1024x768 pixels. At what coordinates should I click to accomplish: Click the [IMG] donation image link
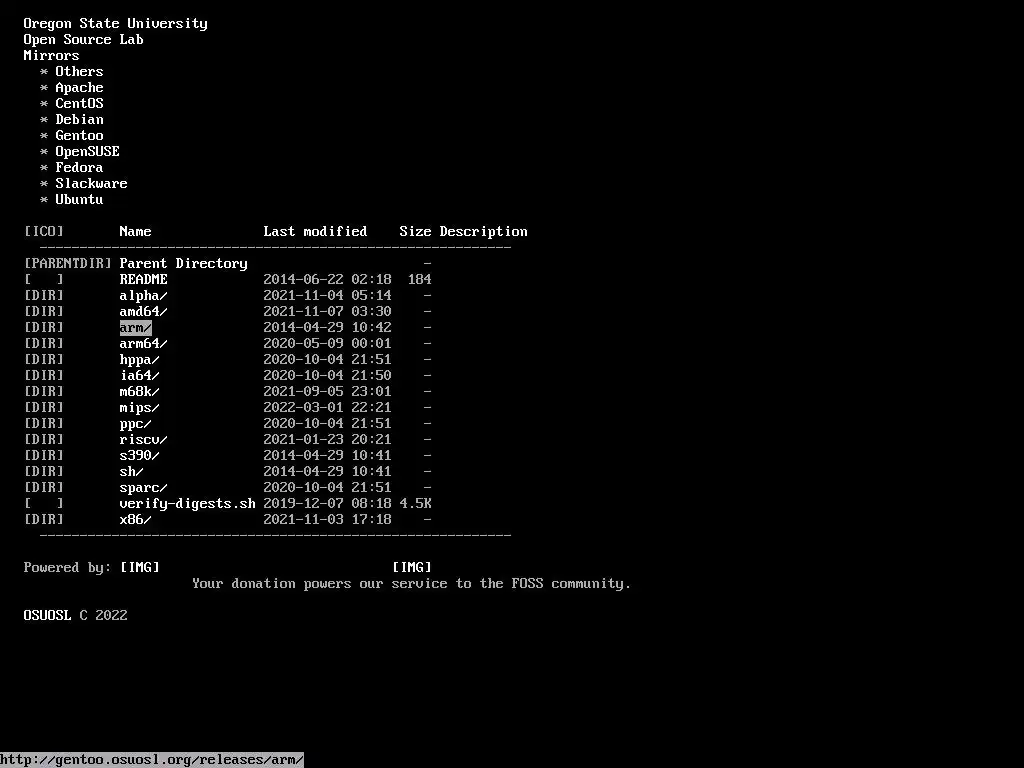[x=411, y=568]
